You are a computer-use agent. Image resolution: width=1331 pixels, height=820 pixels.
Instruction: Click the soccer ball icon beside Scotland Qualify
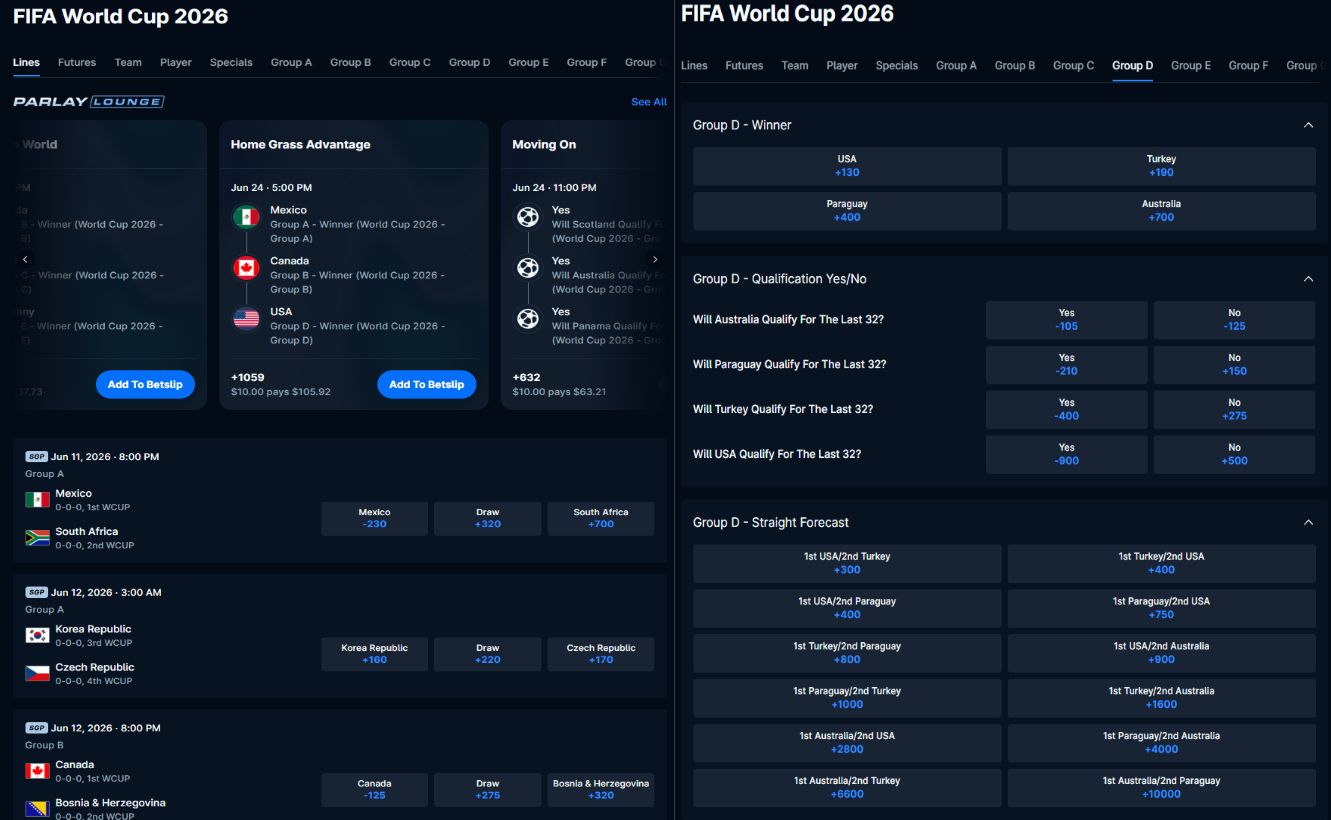point(528,217)
